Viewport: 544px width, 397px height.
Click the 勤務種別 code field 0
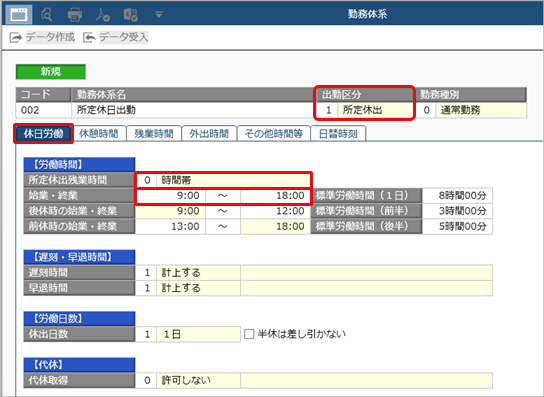pyautogui.click(x=426, y=110)
